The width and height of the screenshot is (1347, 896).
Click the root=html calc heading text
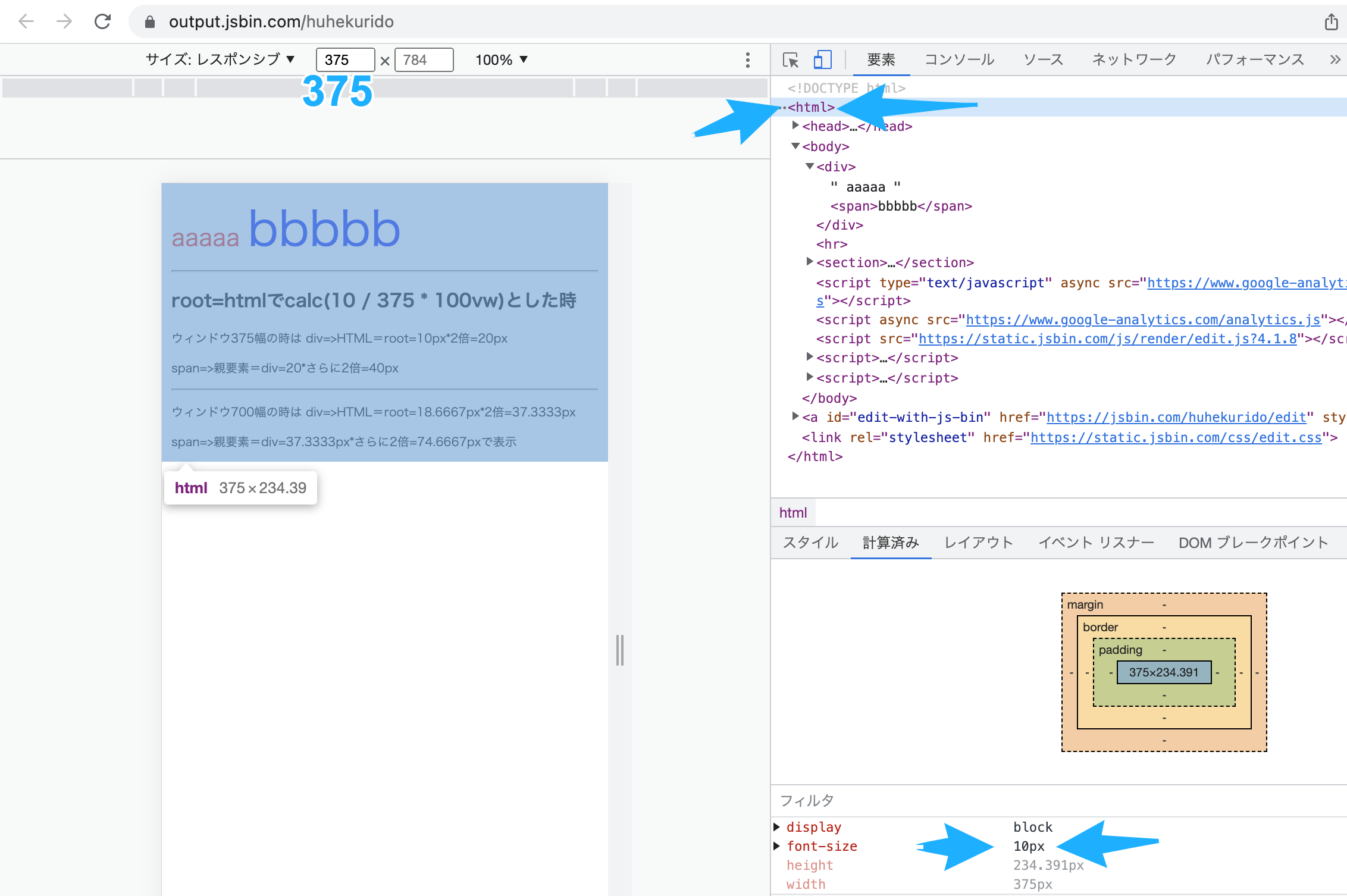coord(374,300)
